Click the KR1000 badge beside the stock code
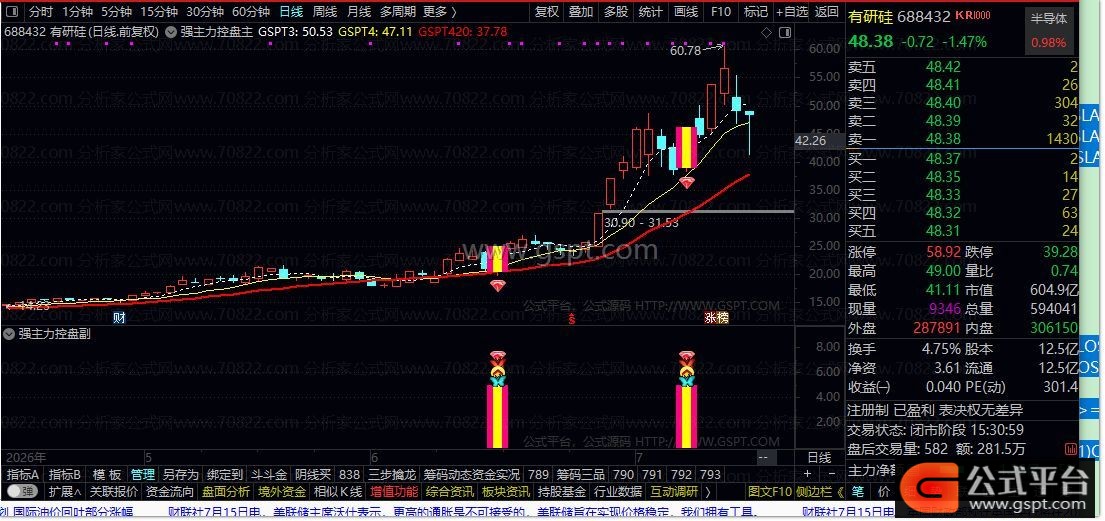The image size is (1105, 521). pyautogui.click(x=975, y=15)
